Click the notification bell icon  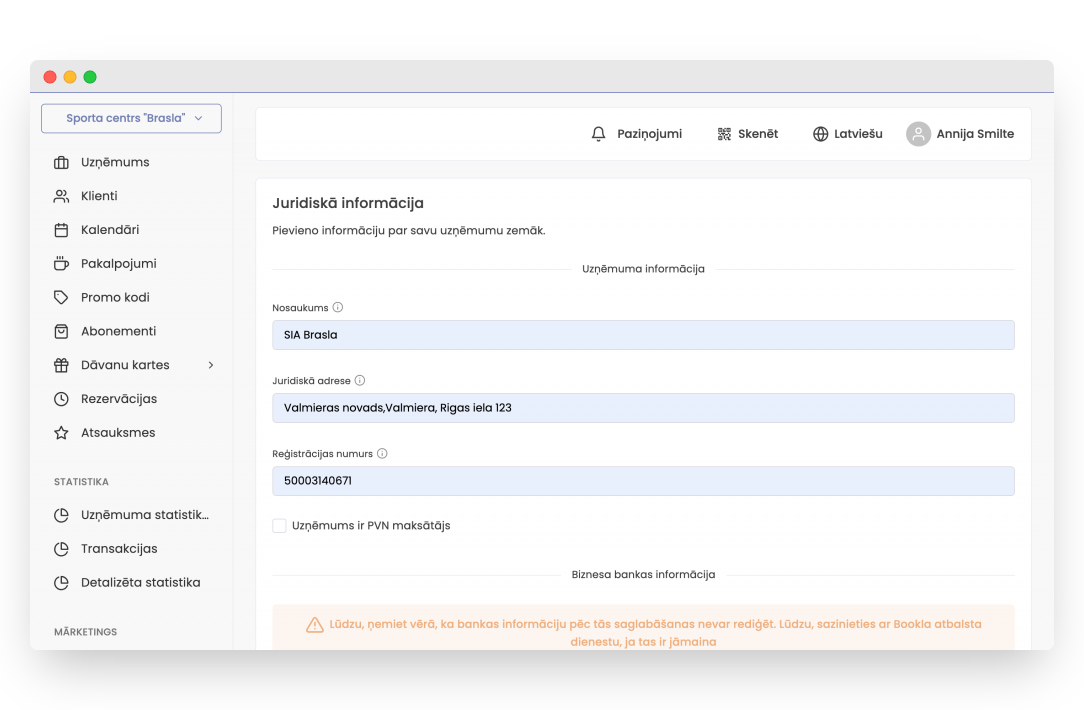tap(599, 134)
